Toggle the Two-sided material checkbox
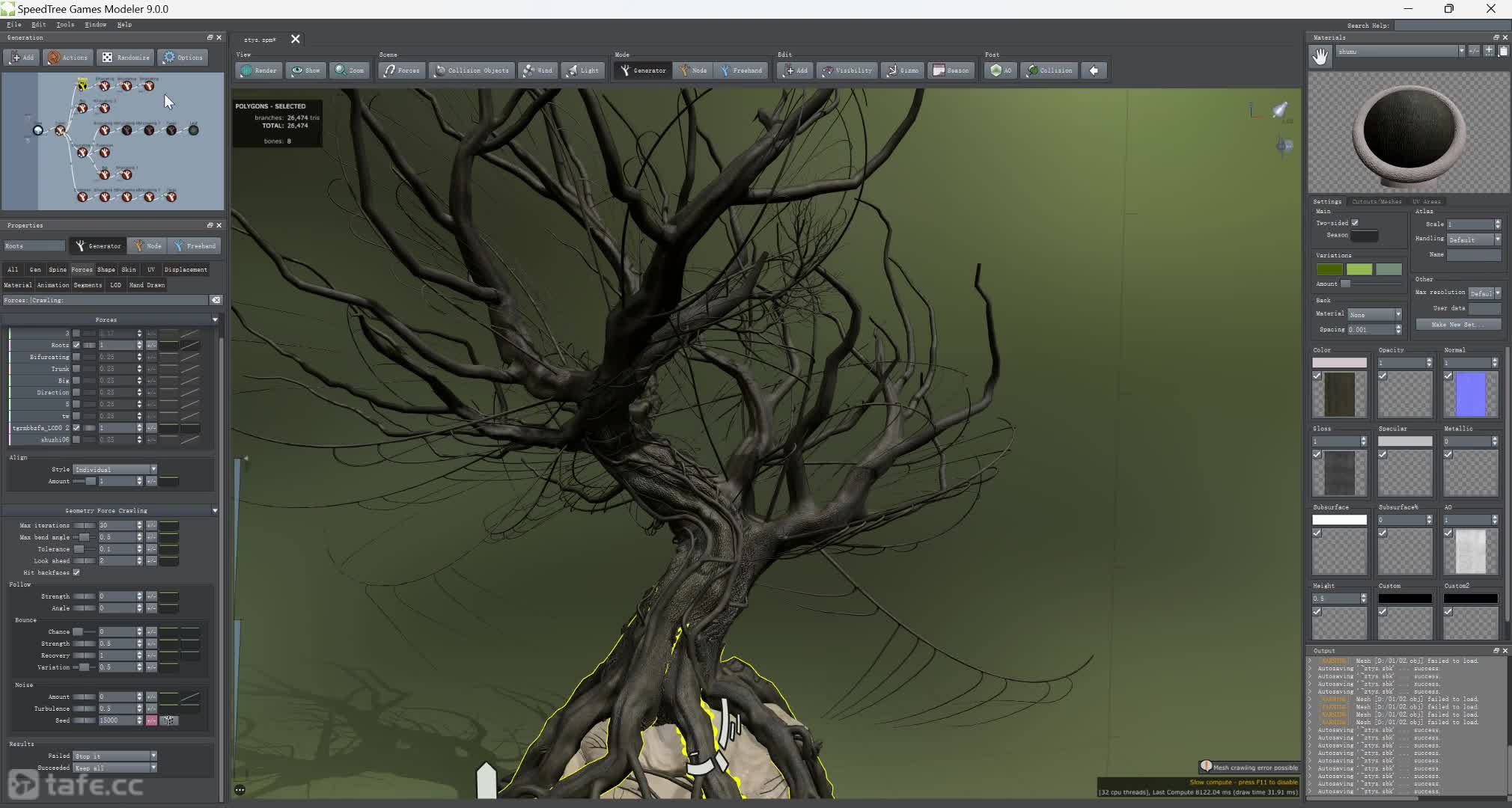Viewport: 1512px width, 808px height. (x=1355, y=223)
